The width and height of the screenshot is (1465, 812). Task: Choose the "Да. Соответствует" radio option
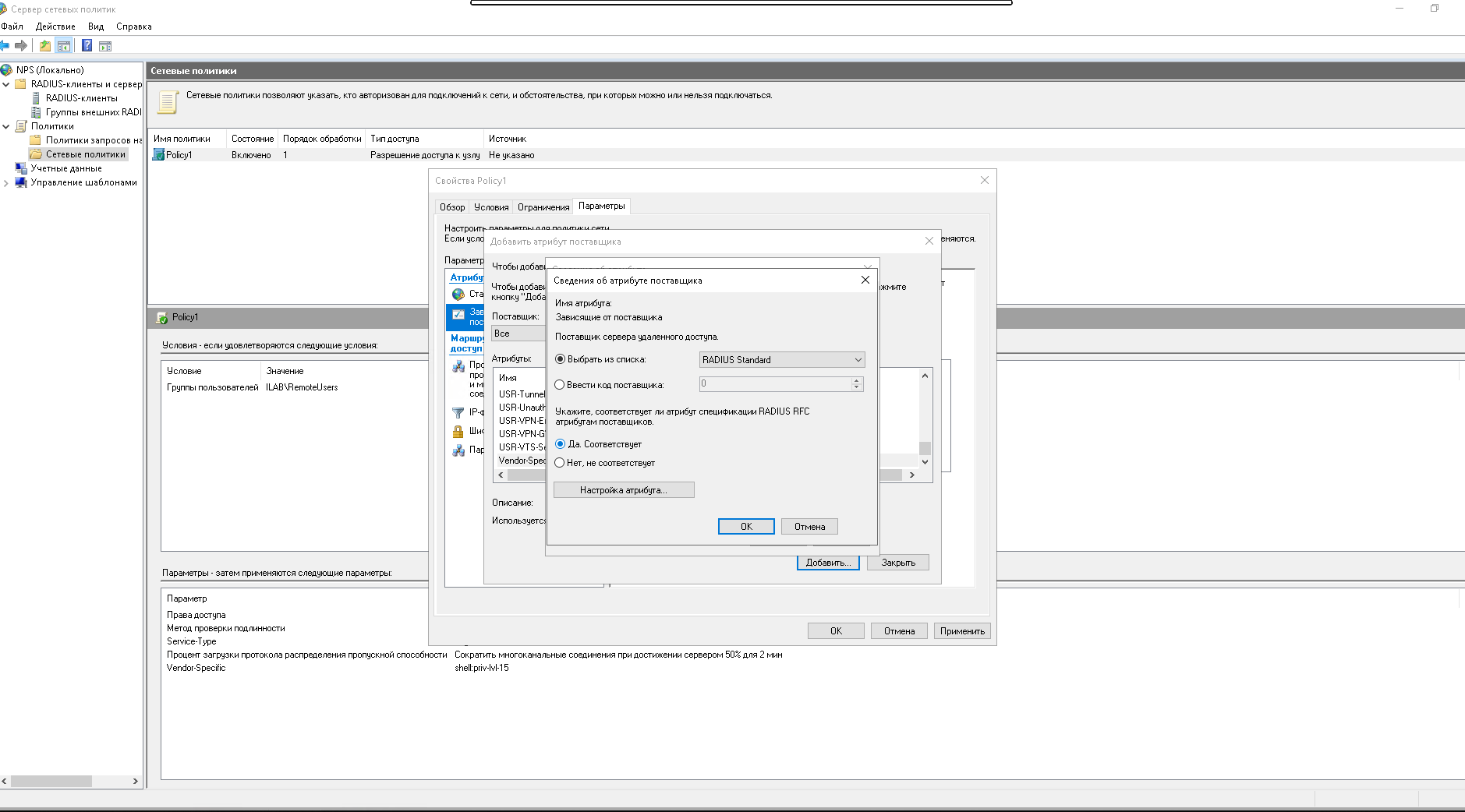(x=560, y=444)
